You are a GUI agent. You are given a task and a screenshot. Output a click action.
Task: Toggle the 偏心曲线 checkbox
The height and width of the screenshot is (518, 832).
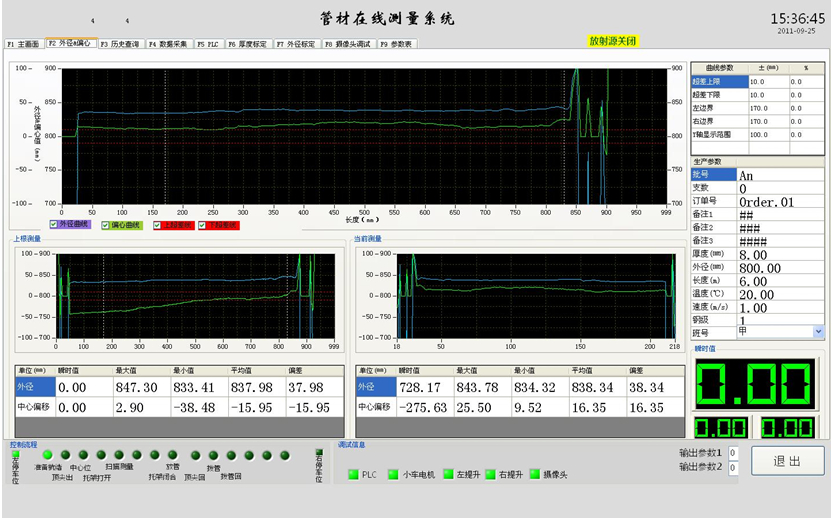pos(105,225)
